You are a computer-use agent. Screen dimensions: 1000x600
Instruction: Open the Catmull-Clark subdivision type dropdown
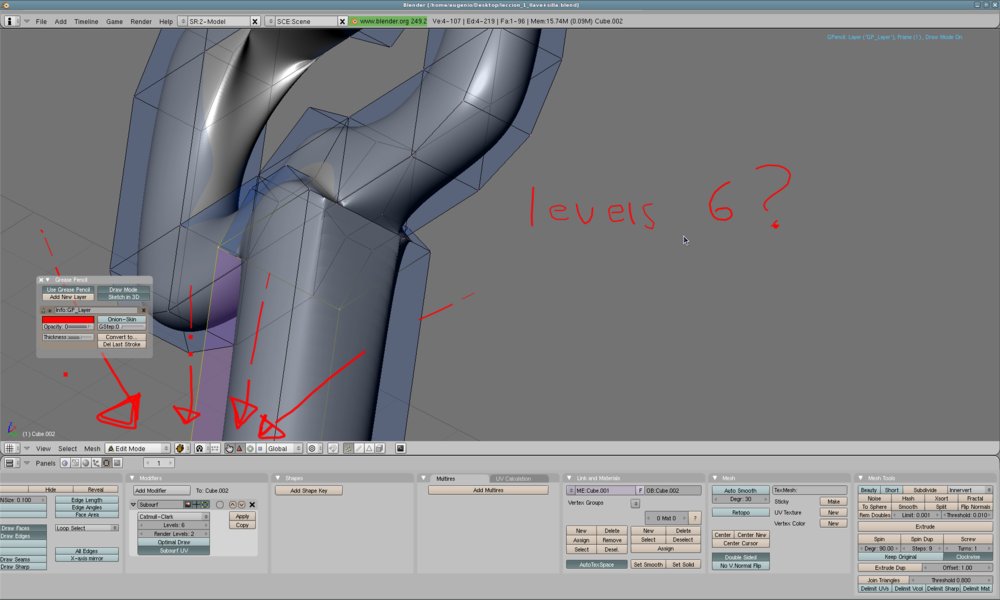(173, 516)
